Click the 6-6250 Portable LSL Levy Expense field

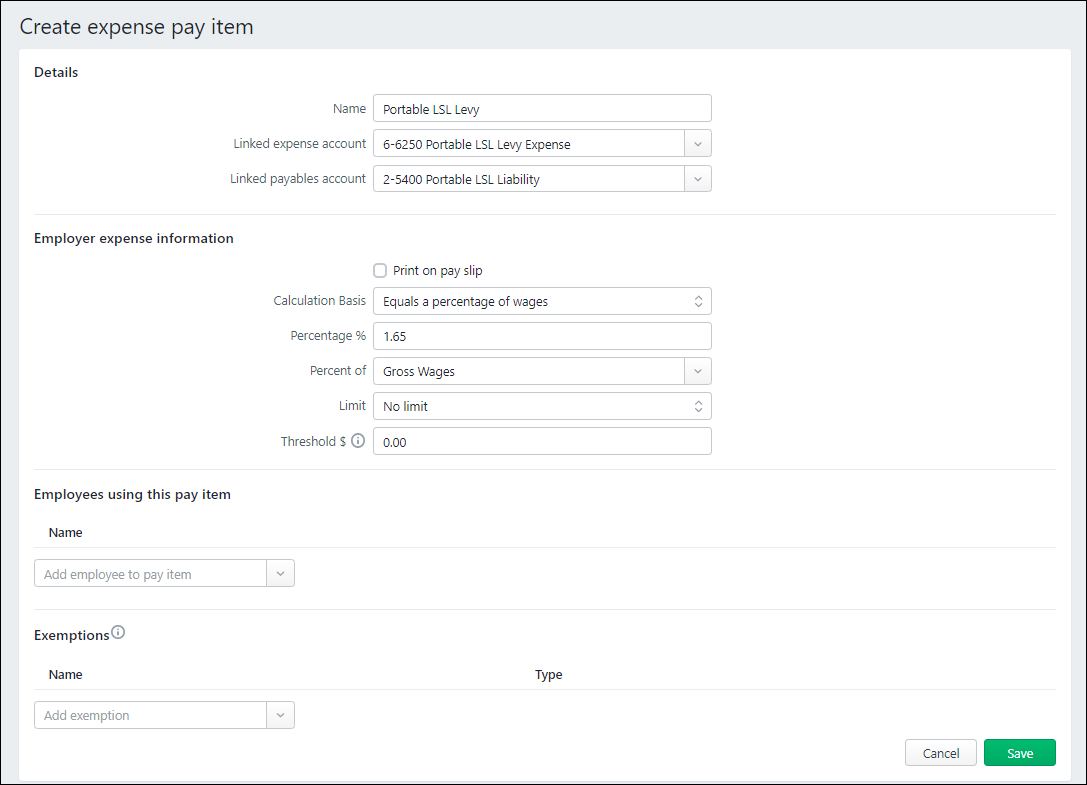[529, 144]
